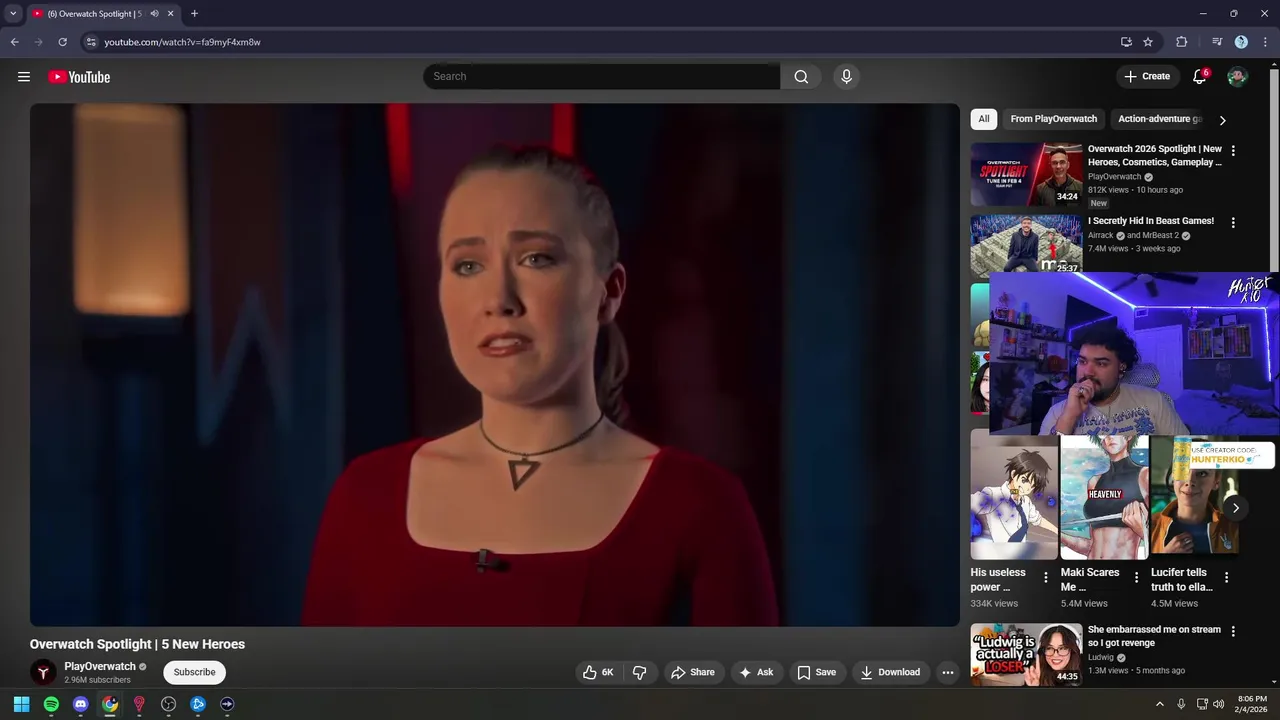1280x720 pixels.
Task: Open the Chrome three-dot menu
Action: click(1265, 42)
